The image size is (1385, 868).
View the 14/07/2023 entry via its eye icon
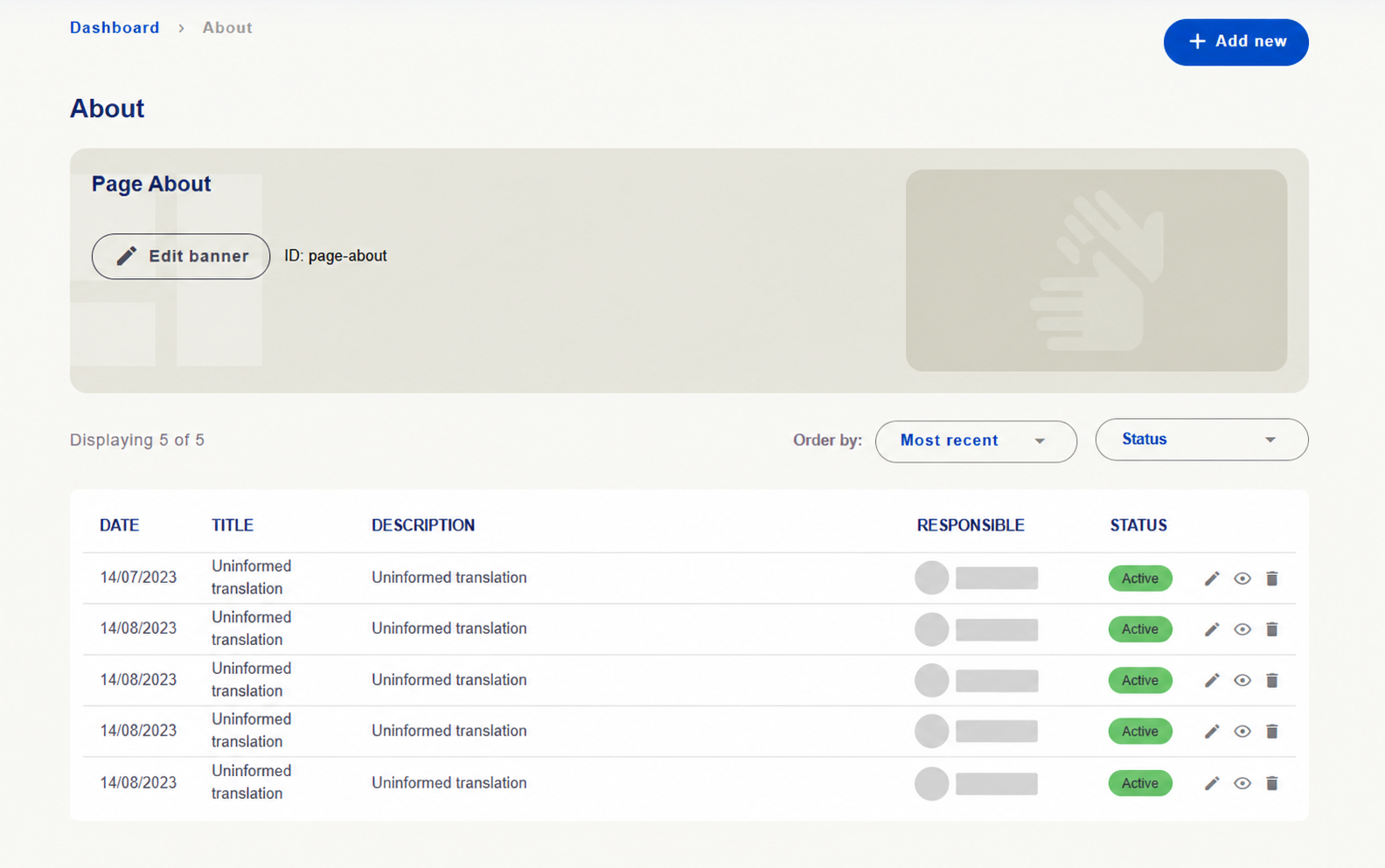[x=1242, y=579]
